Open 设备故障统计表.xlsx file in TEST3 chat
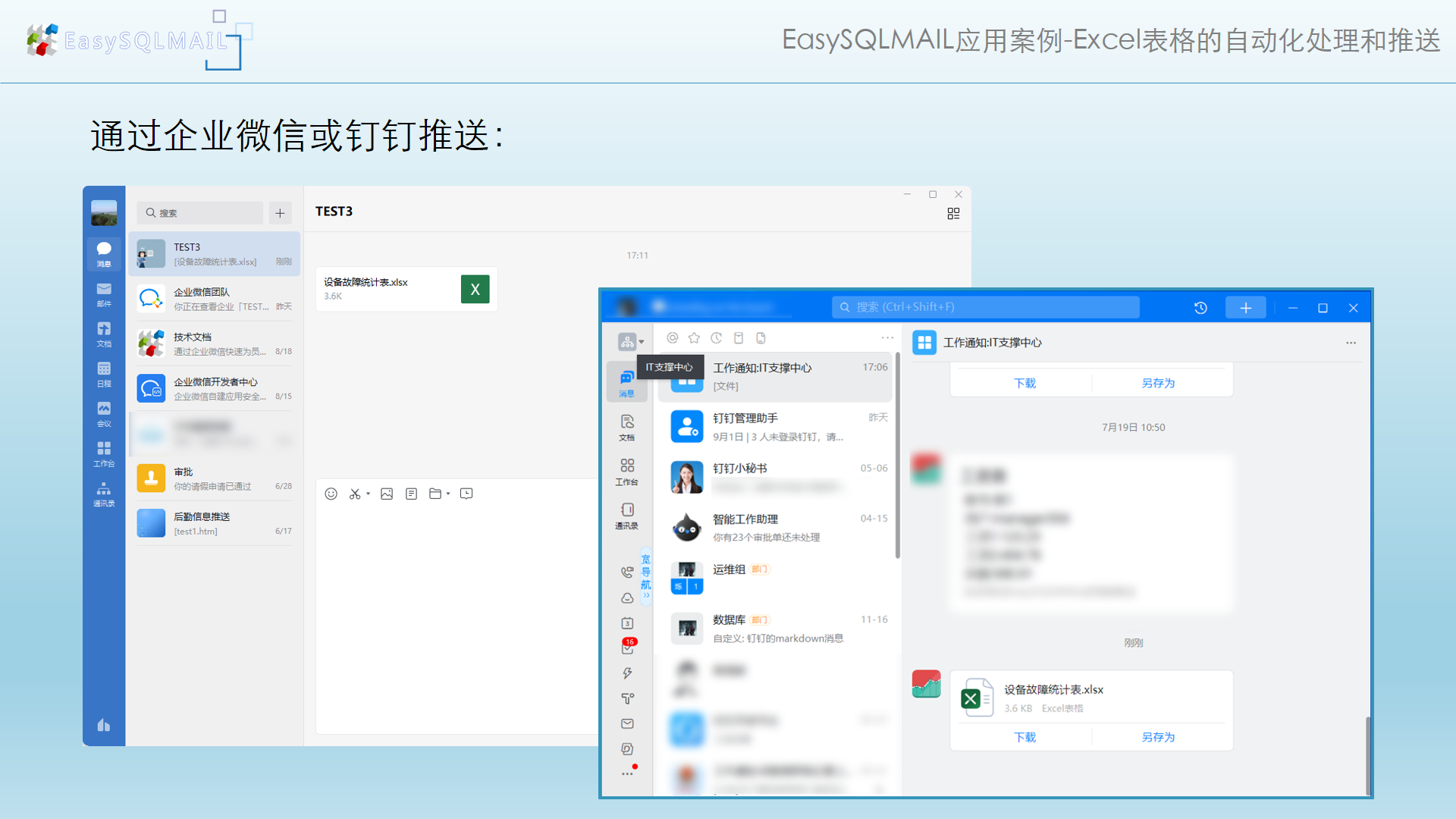 [406, 289]
